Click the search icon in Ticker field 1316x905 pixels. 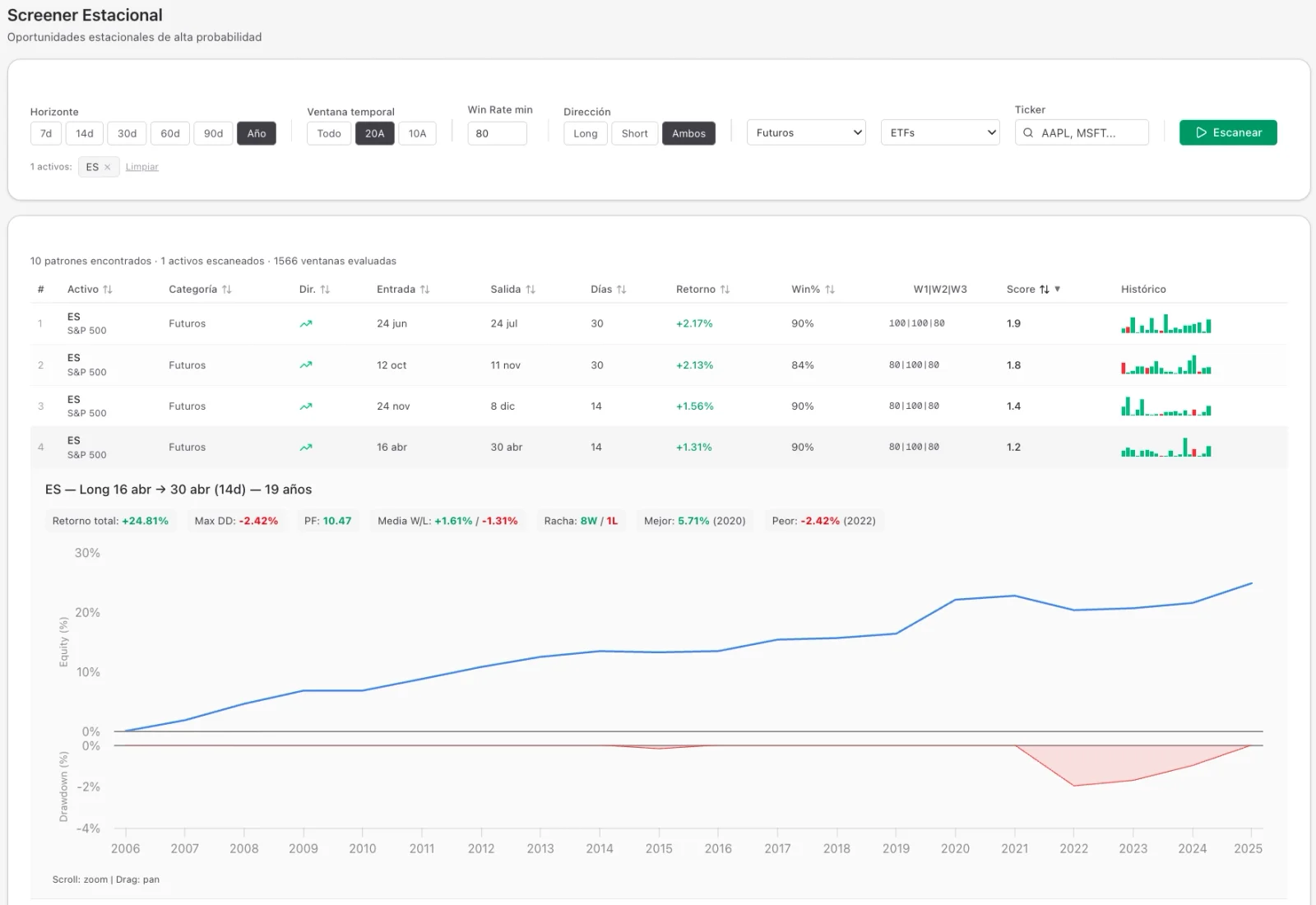click(x=1028, y=132)
